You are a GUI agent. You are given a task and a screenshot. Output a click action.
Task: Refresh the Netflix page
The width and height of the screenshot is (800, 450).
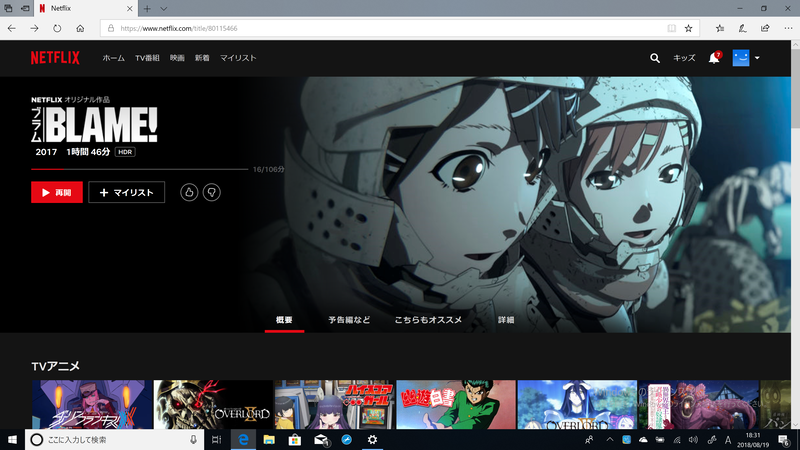click(x=57, y=29)
